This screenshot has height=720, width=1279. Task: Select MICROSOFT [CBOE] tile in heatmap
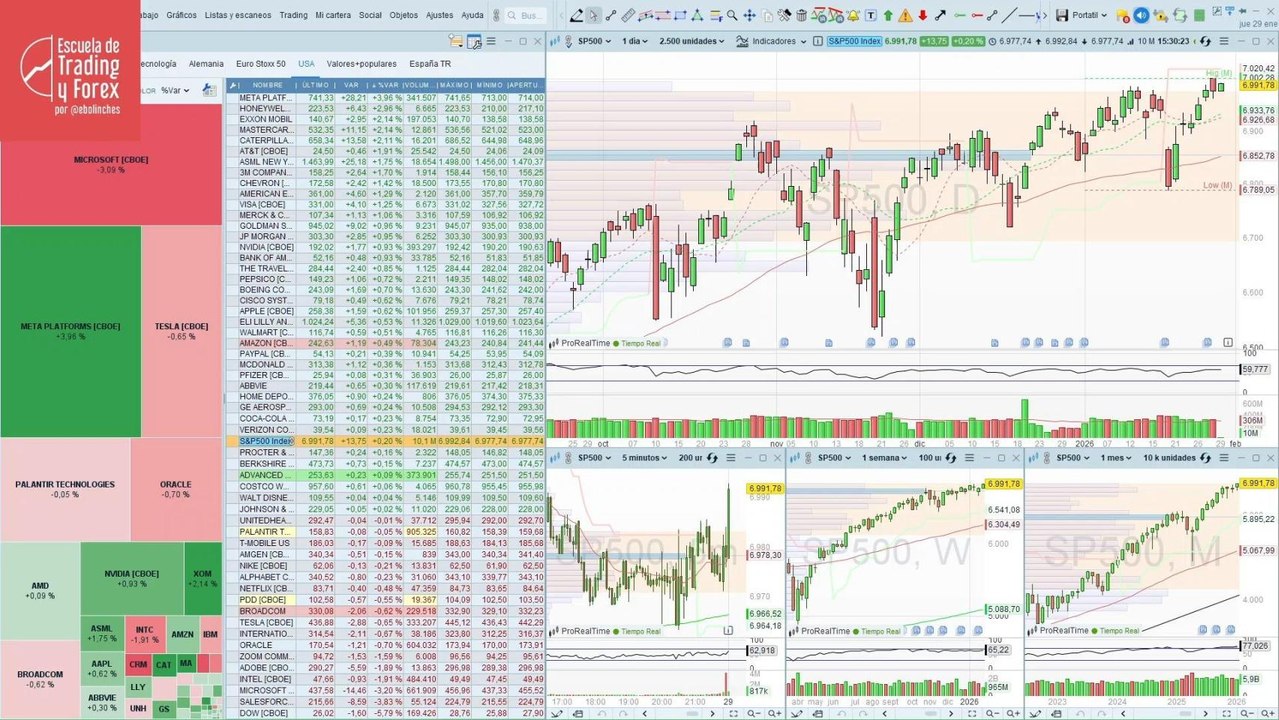pyautogui.click(x=111, y=164)
